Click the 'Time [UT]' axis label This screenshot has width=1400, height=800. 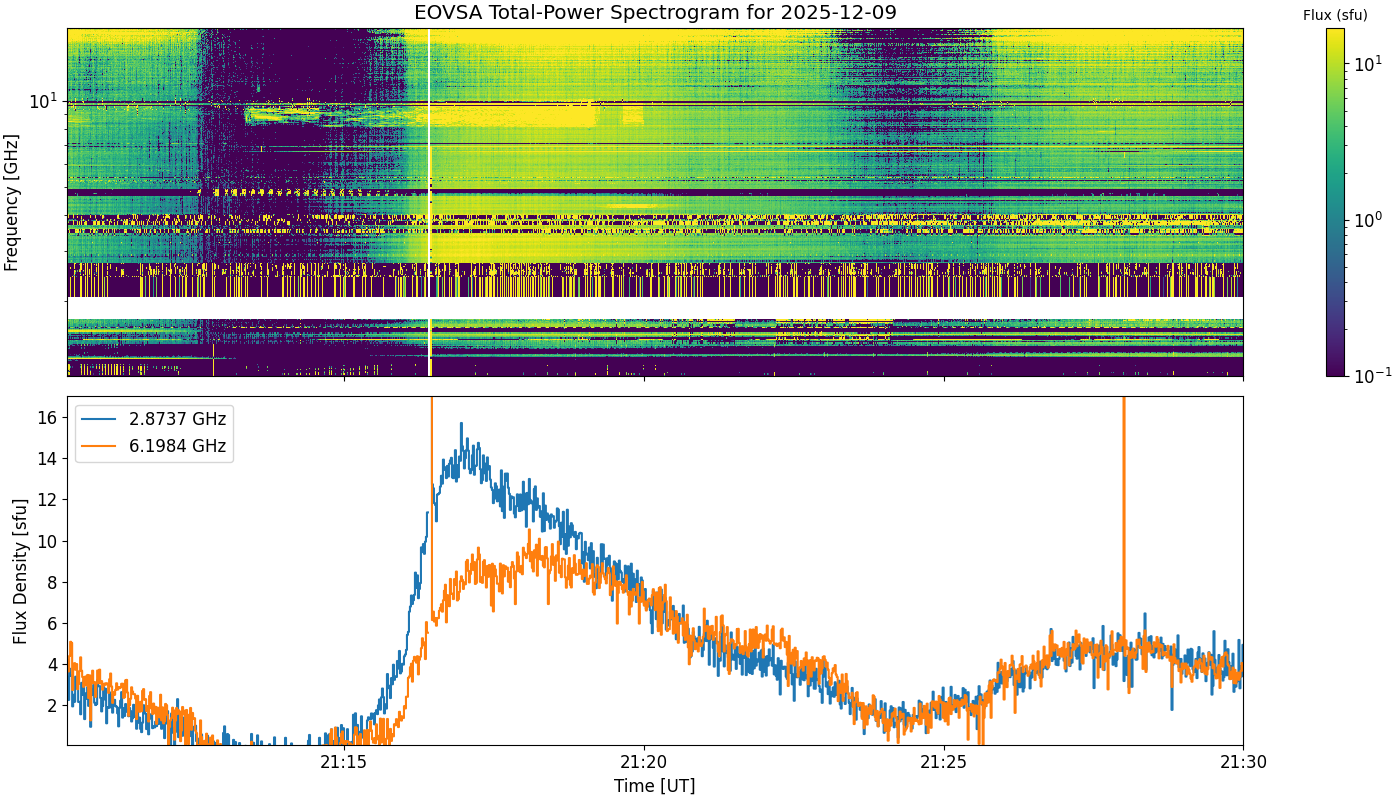pos(655,785)
